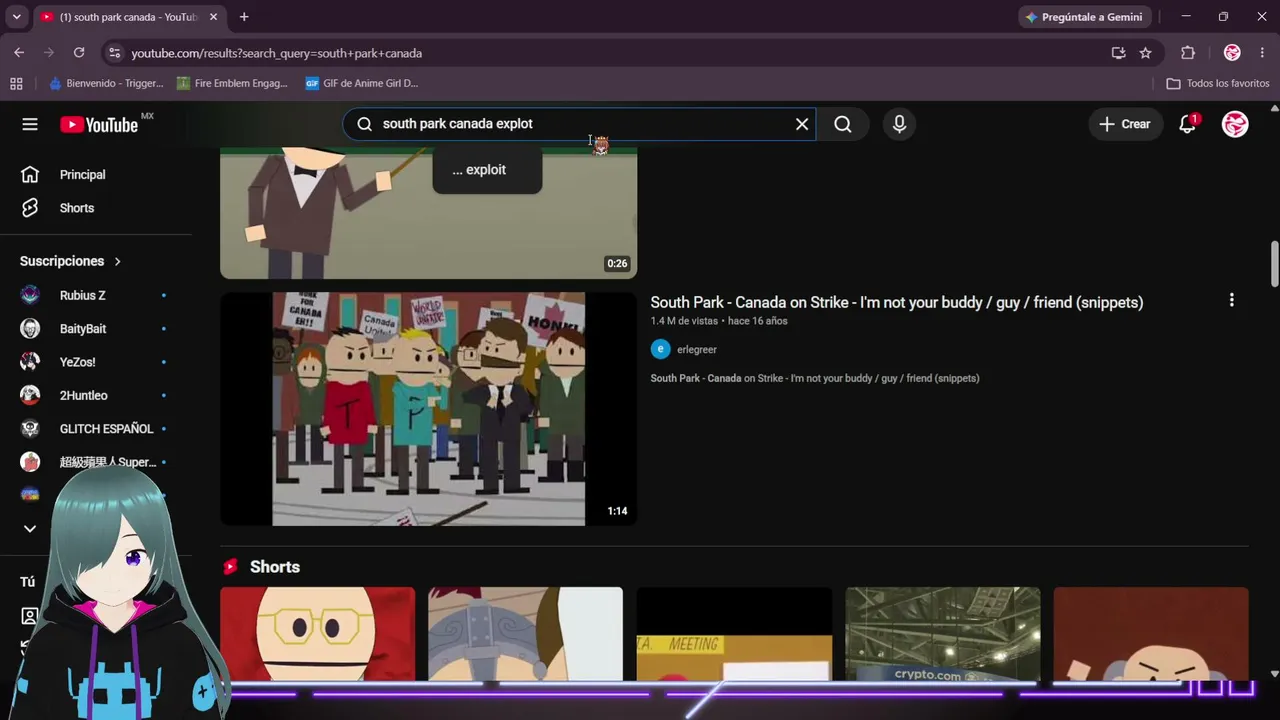Open the 'Bienvenido - Trigger...' bookmark
The width and height of the screenshot is (1280, 720).
coord(106,83)
